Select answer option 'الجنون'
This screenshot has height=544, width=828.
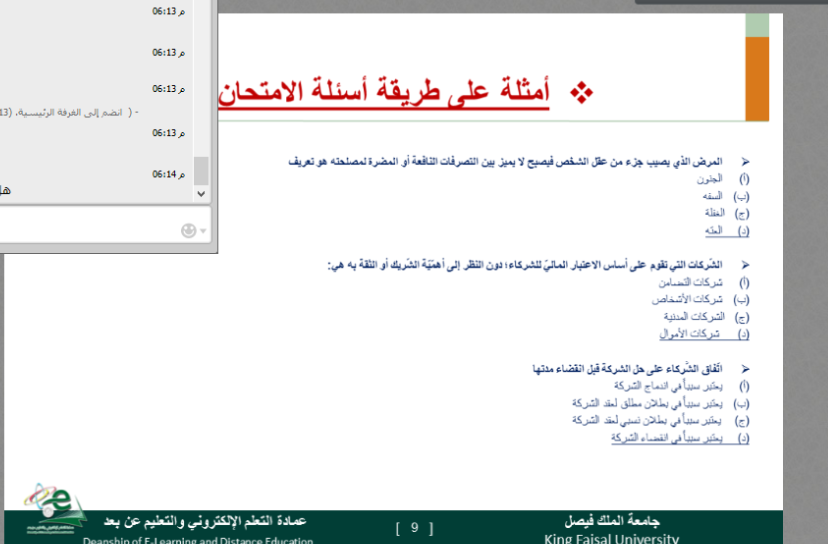pos(709,179)
